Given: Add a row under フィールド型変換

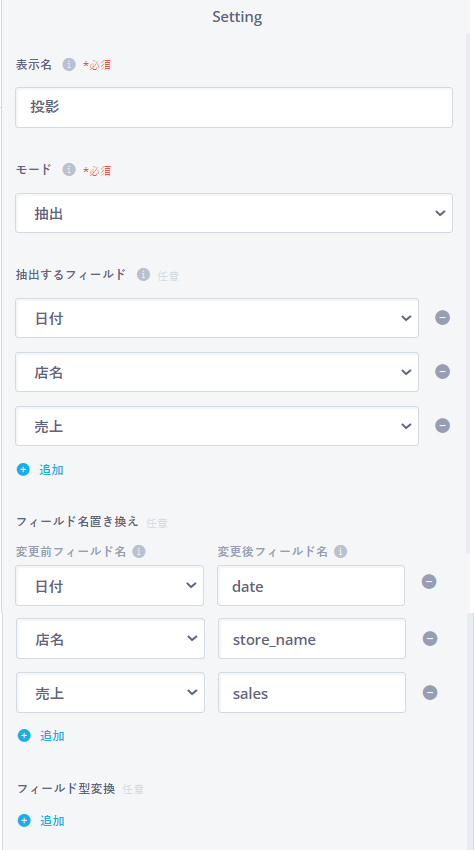Looking at the screenshot, I should coord(41,821).
